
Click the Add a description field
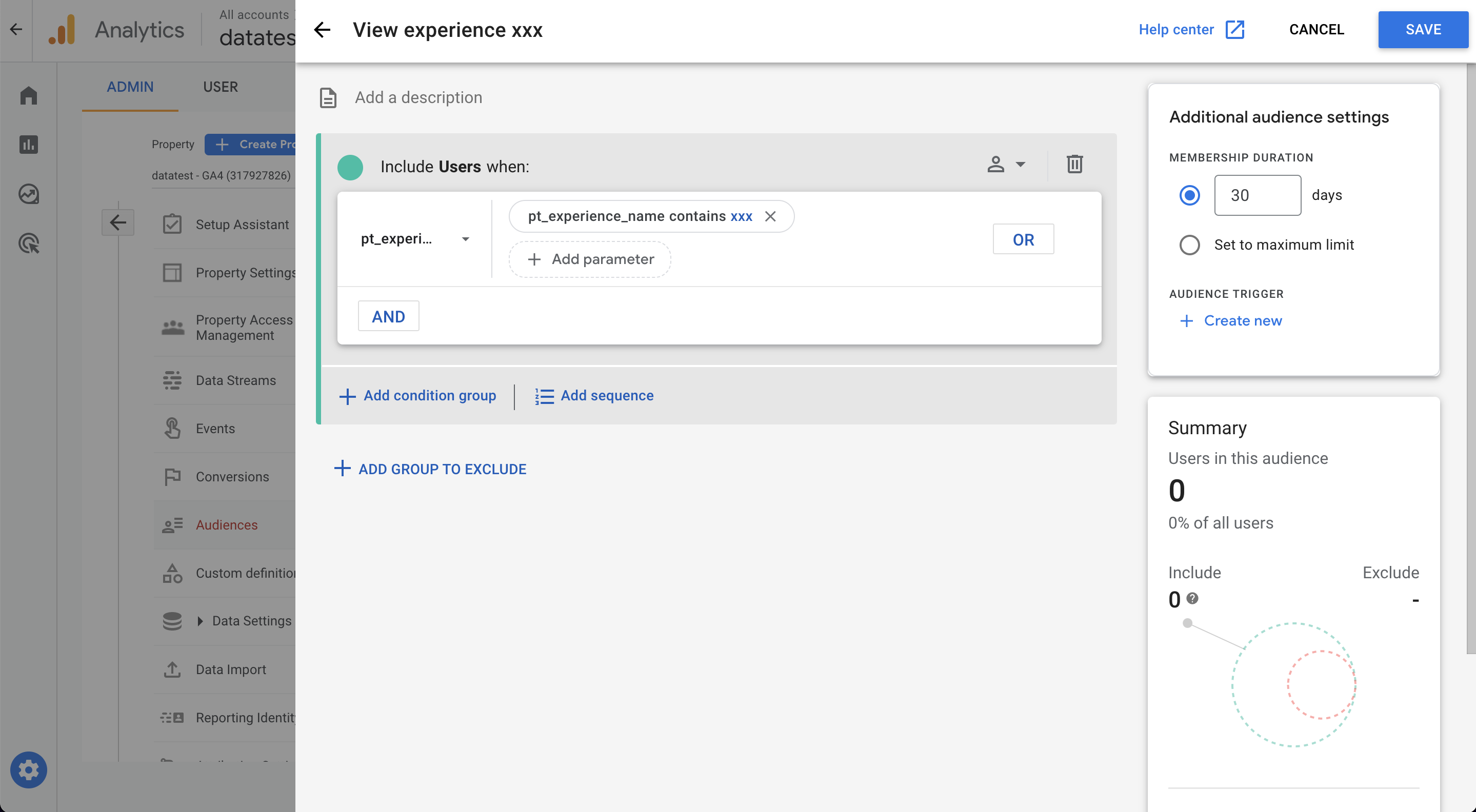tap(419, 98)
